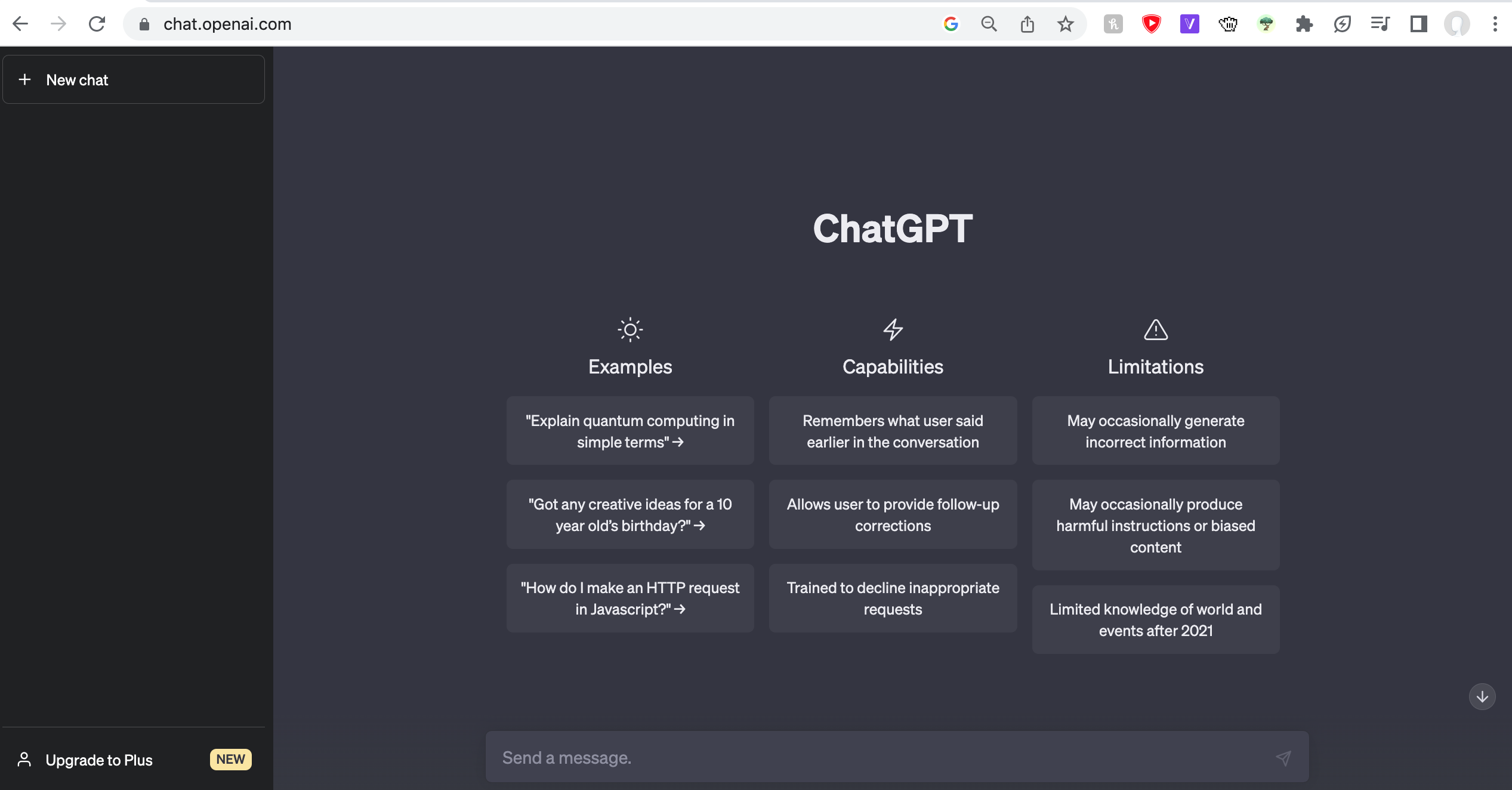Open the browser profile avatar menu
Screen dimensions: 1512x790
click(1457, 24)
